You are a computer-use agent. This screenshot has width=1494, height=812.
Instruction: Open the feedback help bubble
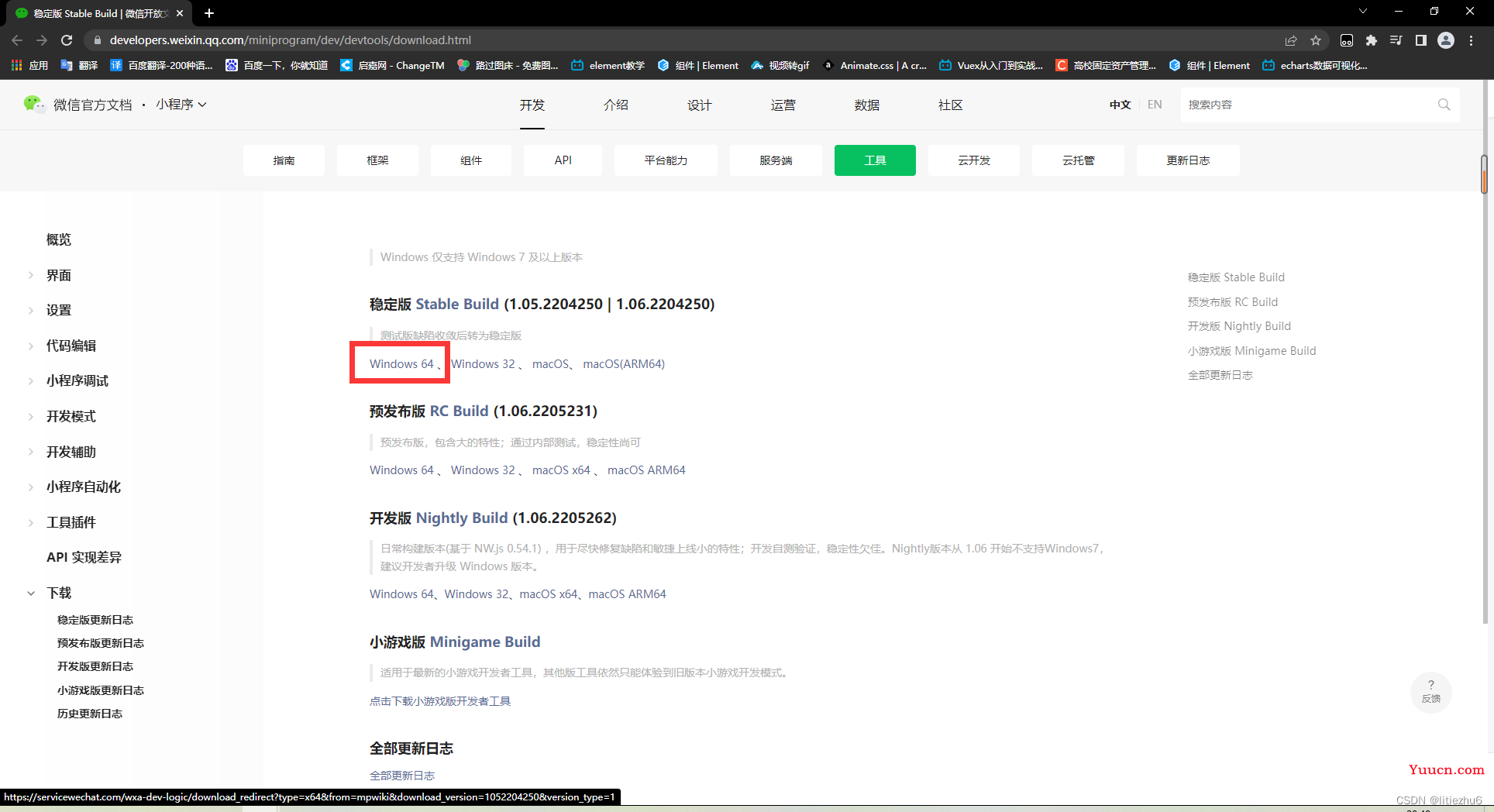click(x=1430, y=691)
